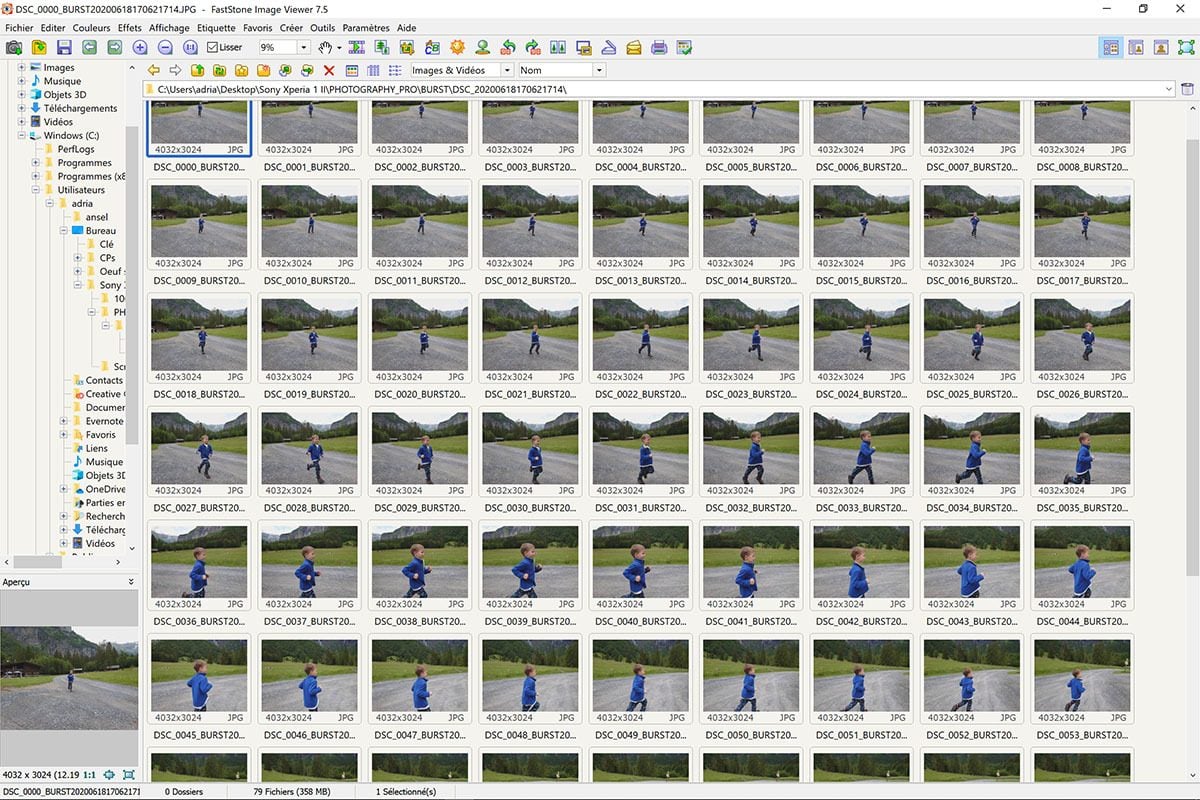
Task: Toggle fullscreen view mode at top right
Action: 1186,47
